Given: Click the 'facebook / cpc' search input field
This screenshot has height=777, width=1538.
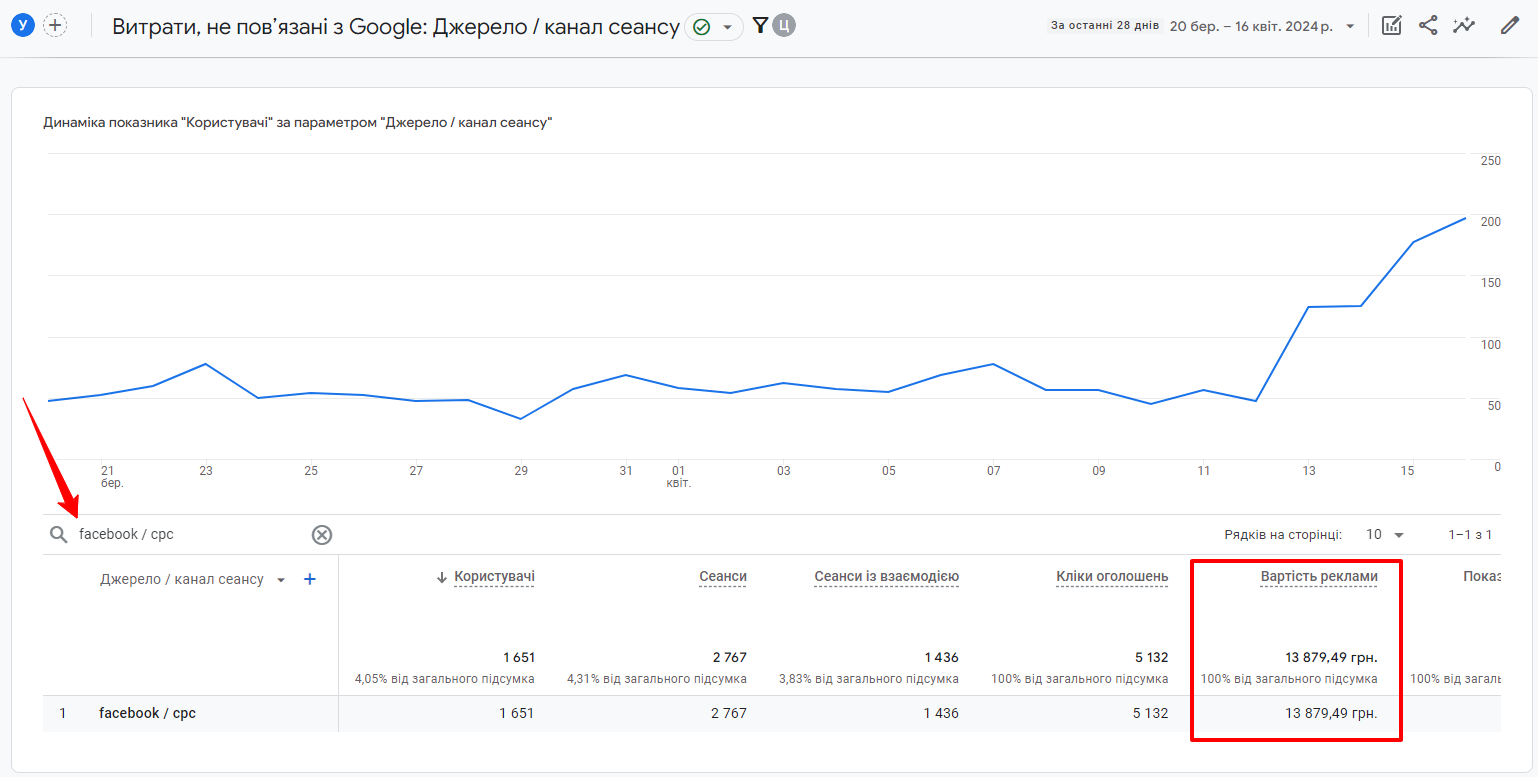Looking at the screenshot, I should pos(190,535).
